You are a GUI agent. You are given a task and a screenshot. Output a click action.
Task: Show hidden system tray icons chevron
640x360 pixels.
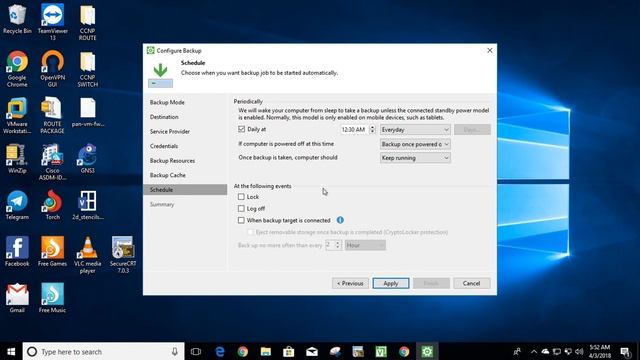[x=534, y=351]
